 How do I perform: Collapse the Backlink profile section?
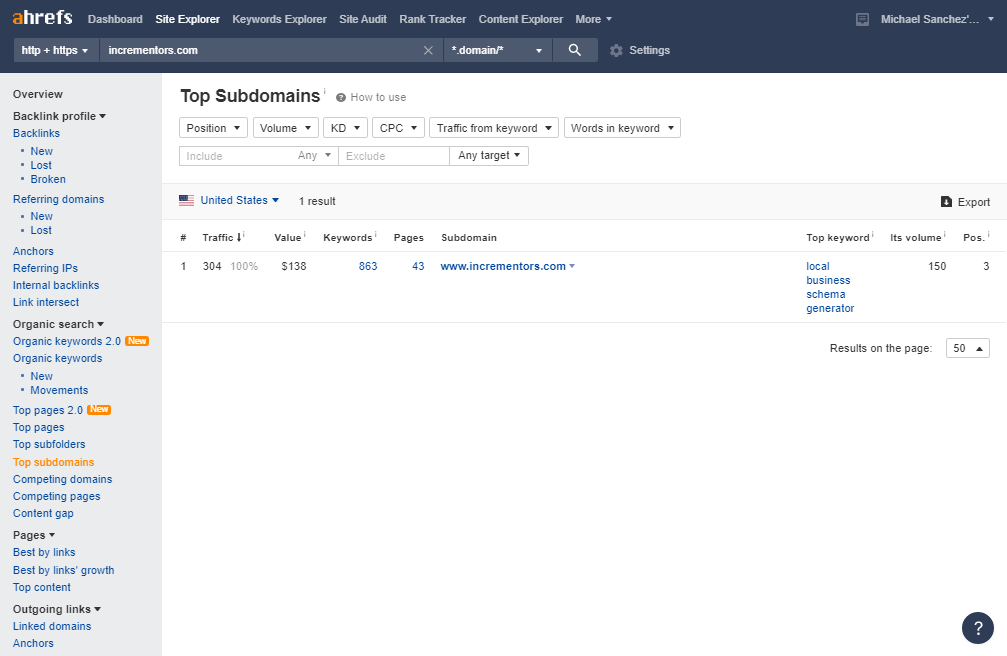[x=59, y=116]
